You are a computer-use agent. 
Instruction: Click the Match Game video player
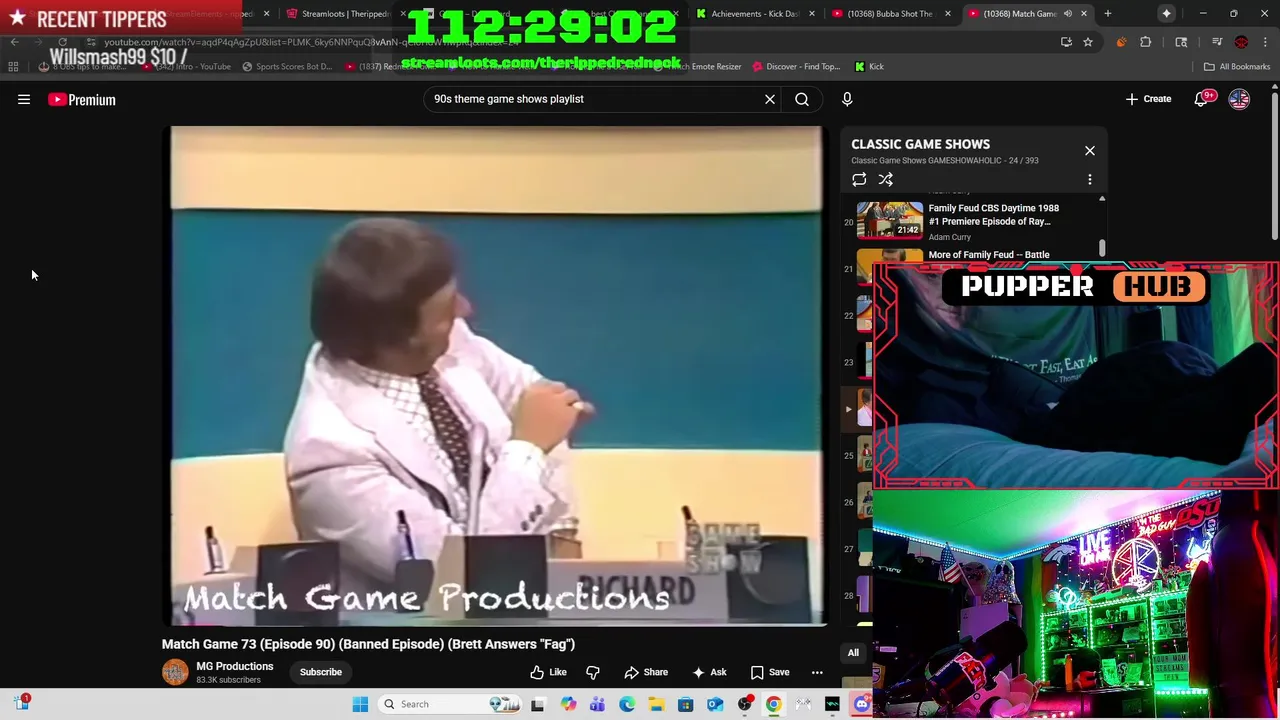click(x=495, y=375)
